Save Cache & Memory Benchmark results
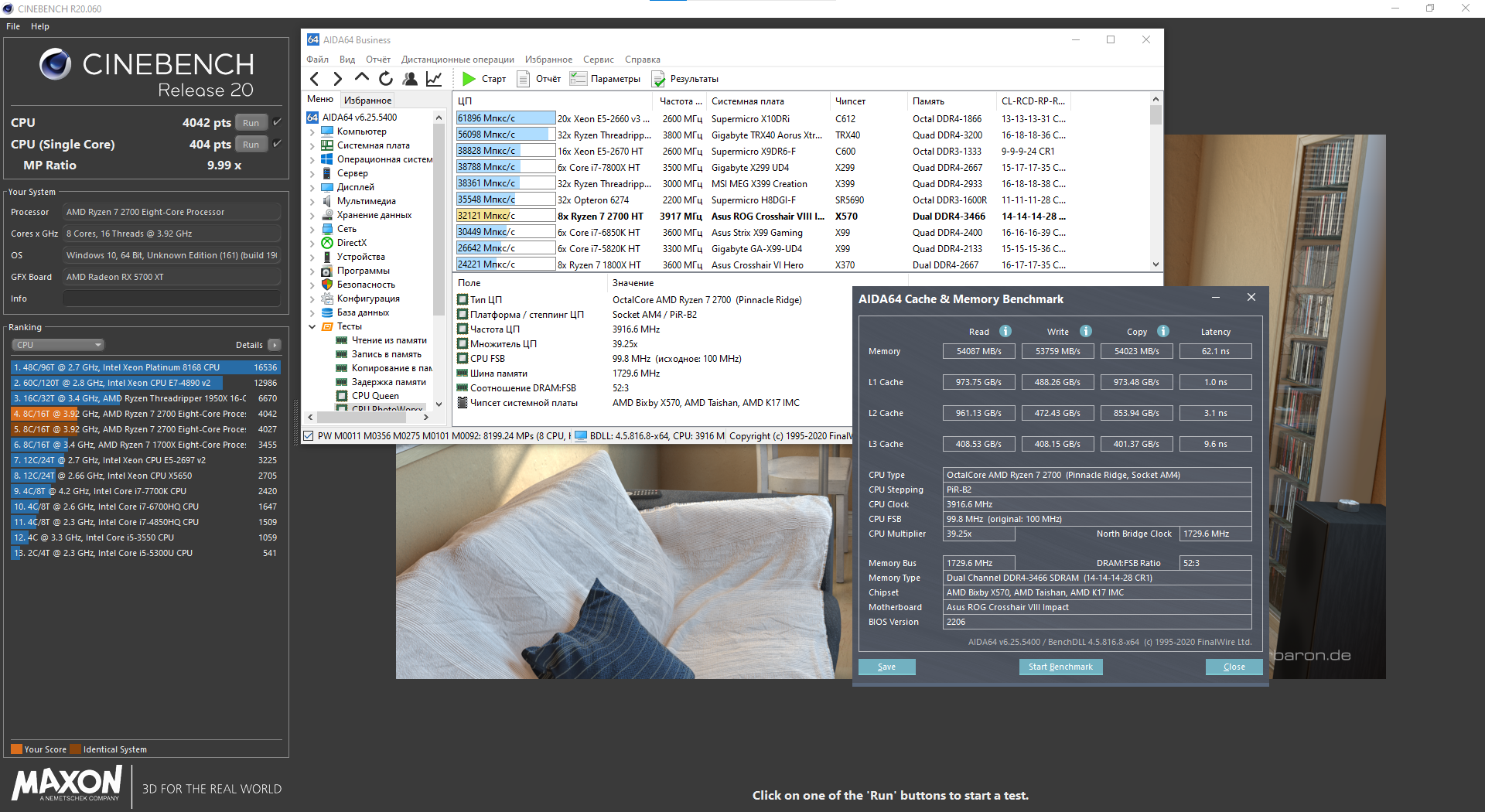This screenshot has width=1485, height=812. coord(886,667)
